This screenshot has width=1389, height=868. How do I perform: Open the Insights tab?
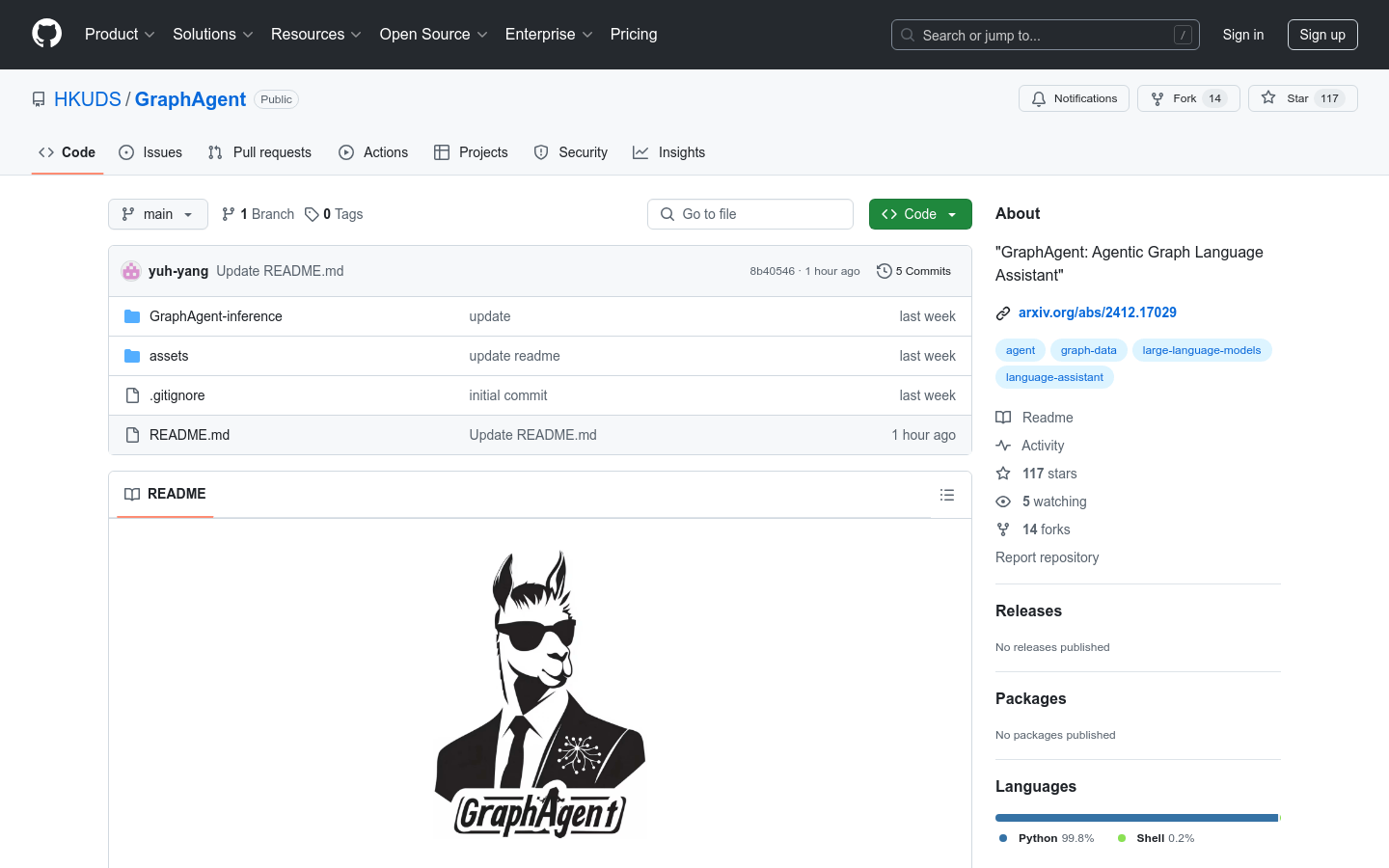tap(669, 152)
